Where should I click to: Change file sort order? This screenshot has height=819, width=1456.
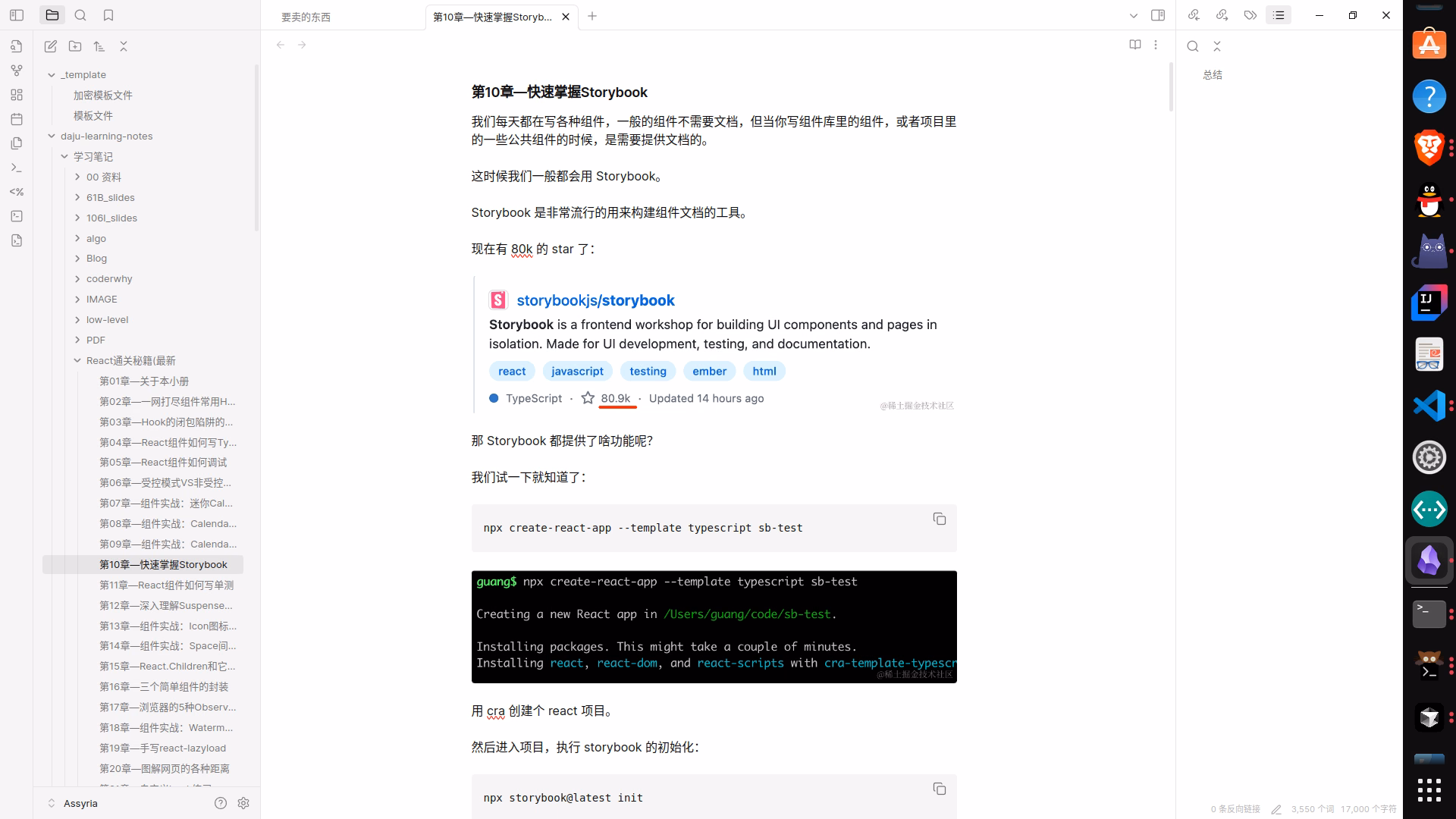coord(99,46)
